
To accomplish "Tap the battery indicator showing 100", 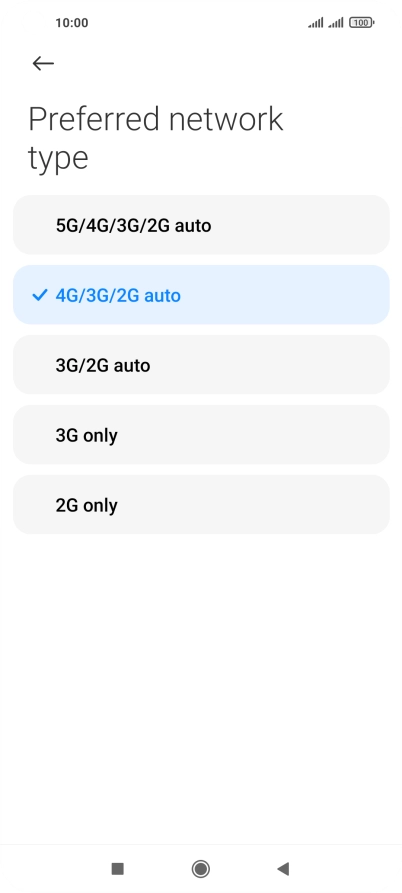I will (362, 23).
